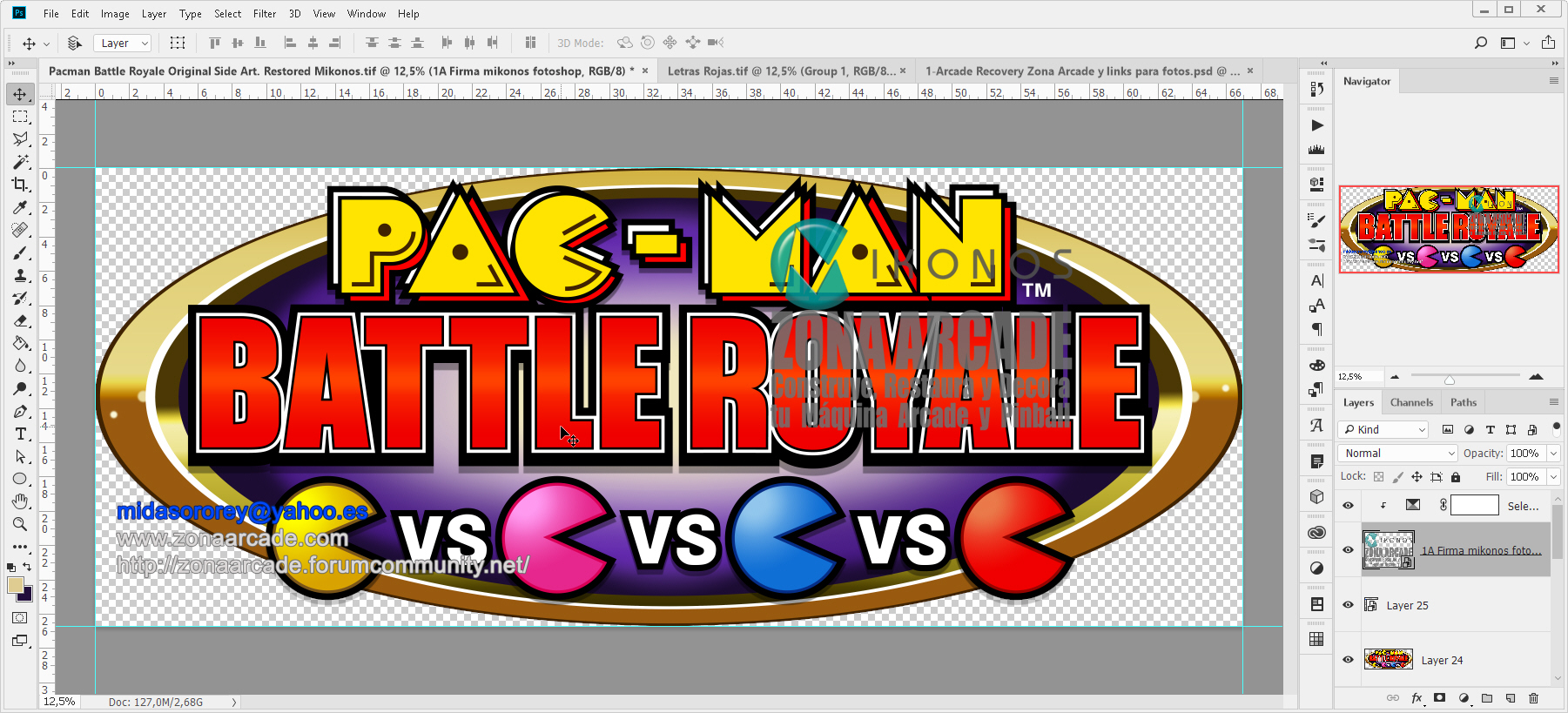Toggle visibility of the Sele... adjustment layer

[1348, 506]
